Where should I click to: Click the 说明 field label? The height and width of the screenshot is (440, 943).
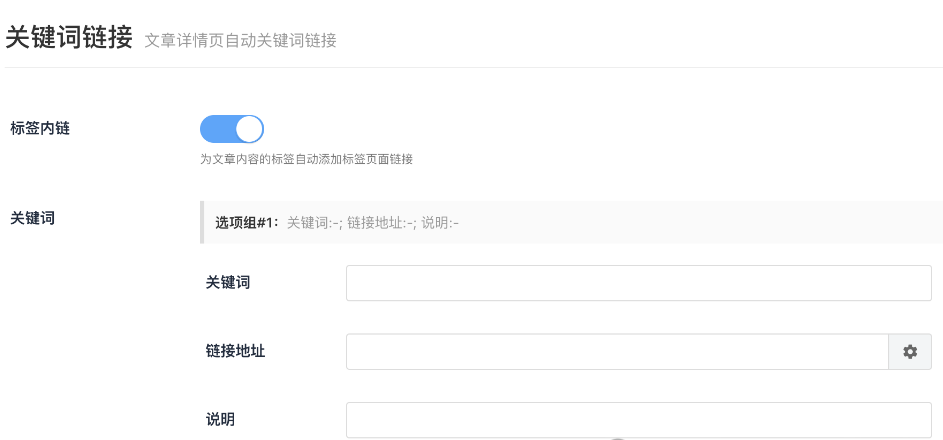click(x=220, y=420)
